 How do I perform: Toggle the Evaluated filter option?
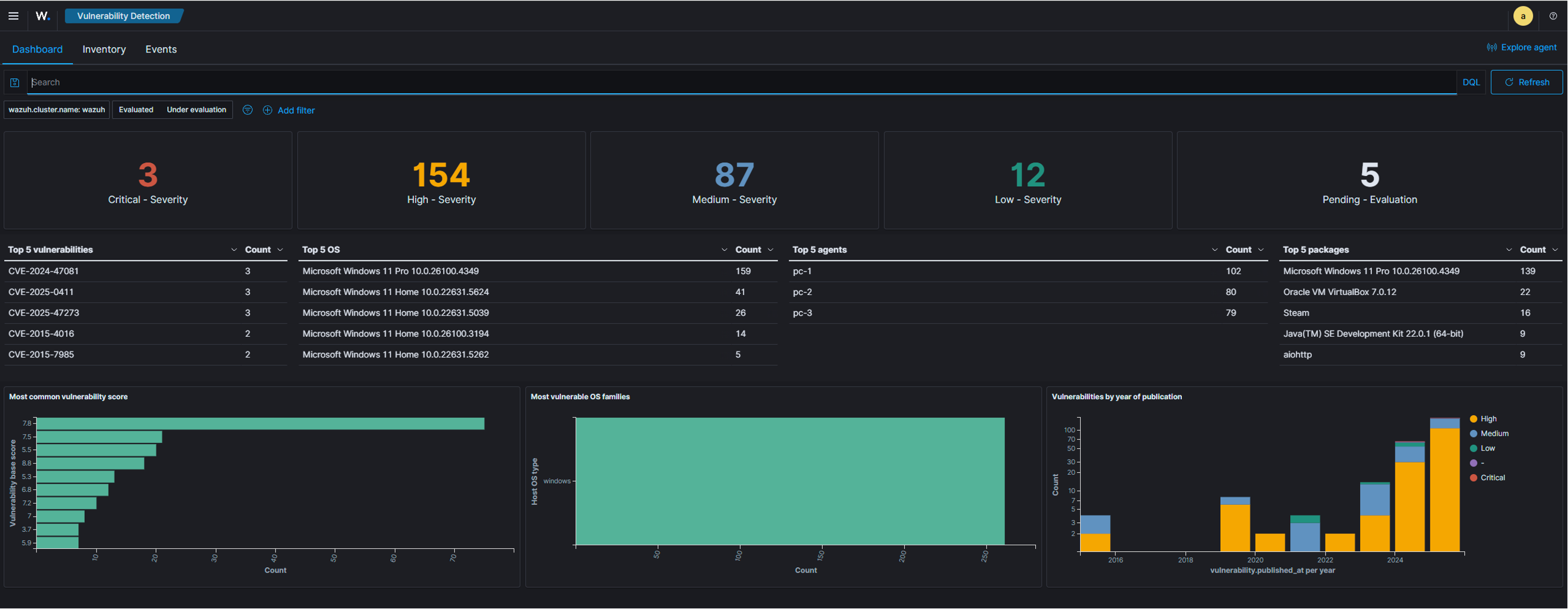(x=136, y=110)
